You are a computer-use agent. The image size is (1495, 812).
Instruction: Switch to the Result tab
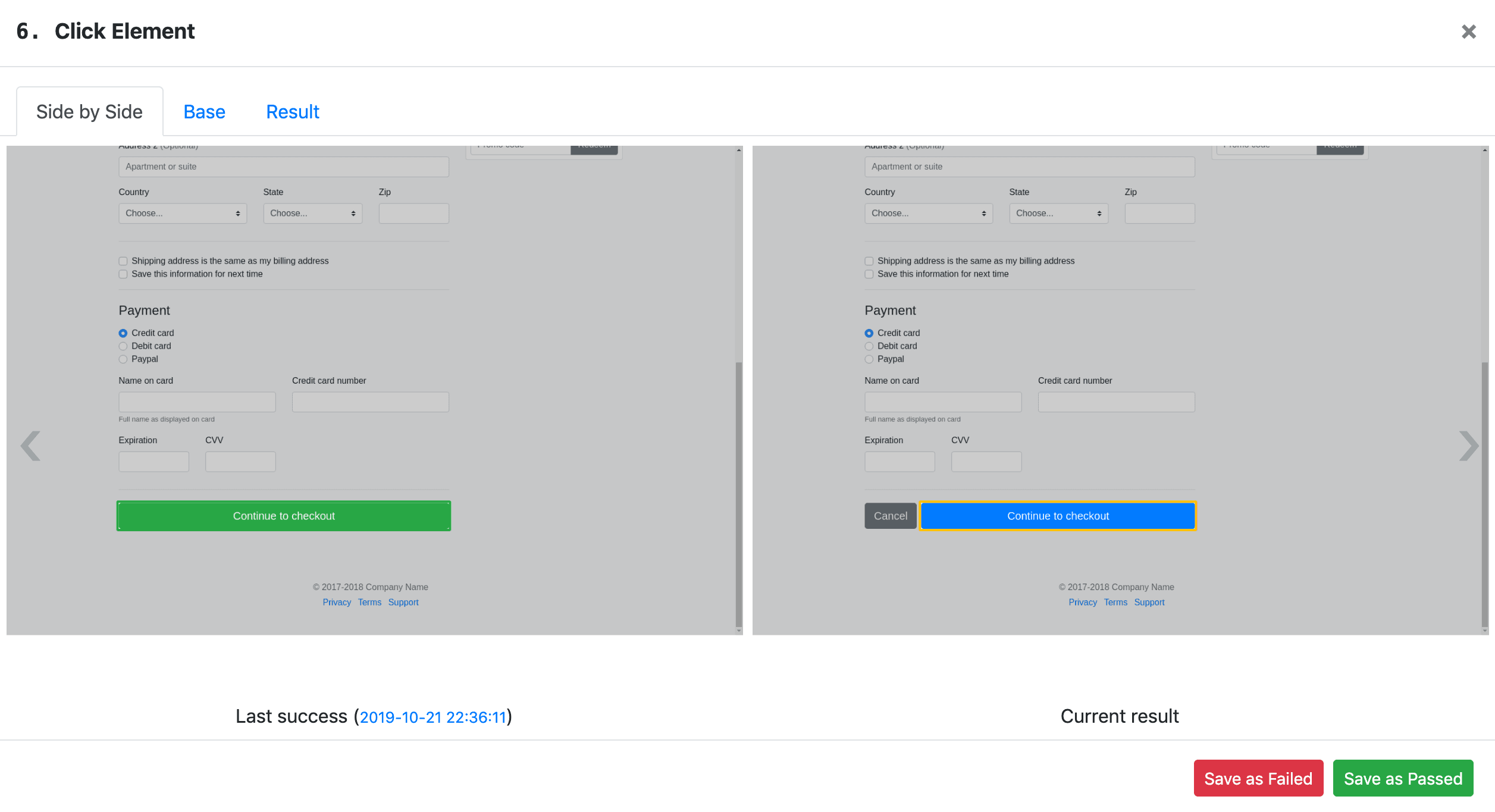[292, 111]
